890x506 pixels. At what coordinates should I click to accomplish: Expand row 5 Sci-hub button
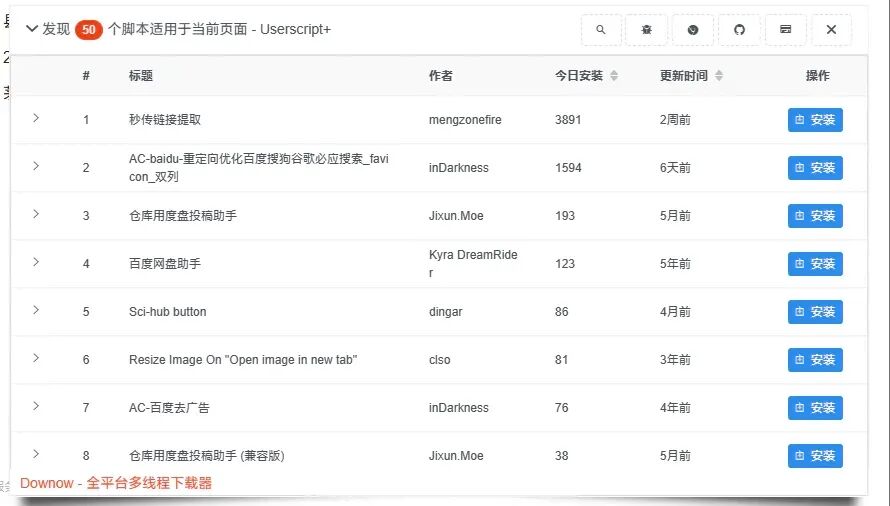point(36,310)
